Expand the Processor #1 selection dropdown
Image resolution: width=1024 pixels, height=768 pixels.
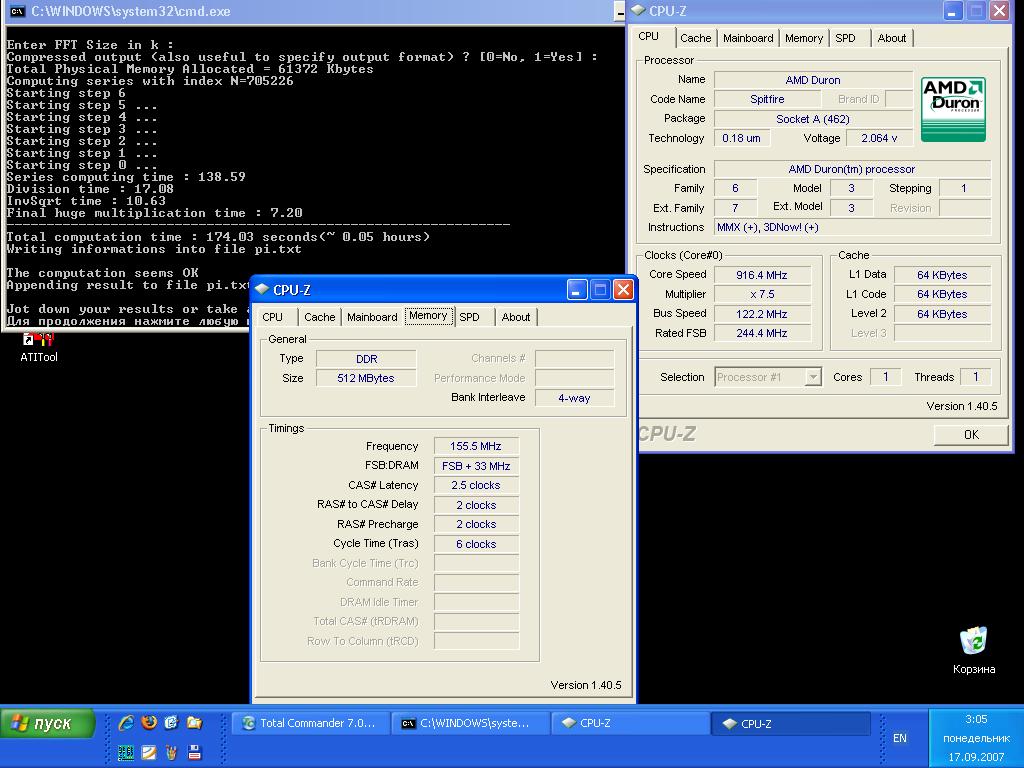[813, 377]
